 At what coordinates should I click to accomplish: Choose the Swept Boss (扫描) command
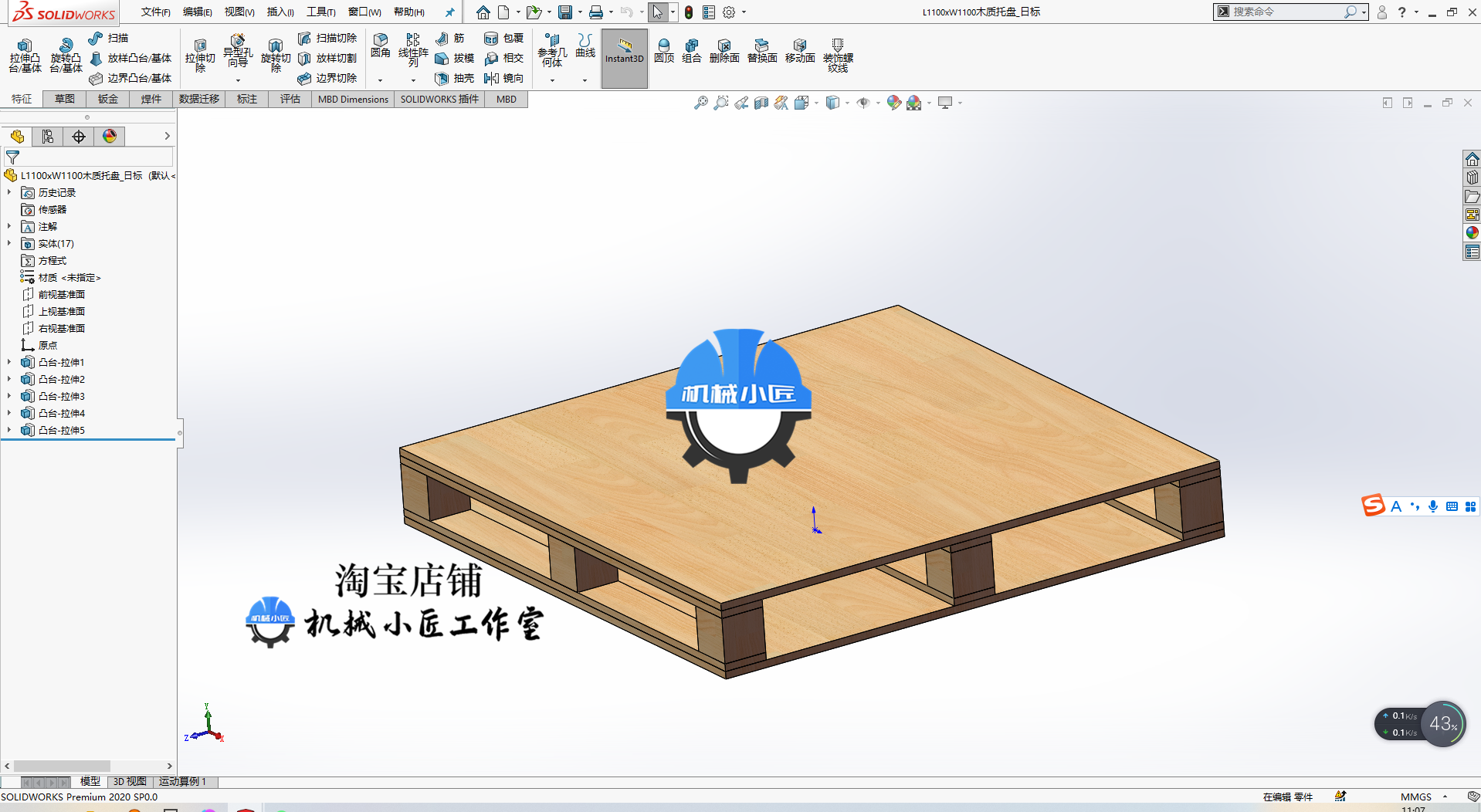[x=109, y=38]
